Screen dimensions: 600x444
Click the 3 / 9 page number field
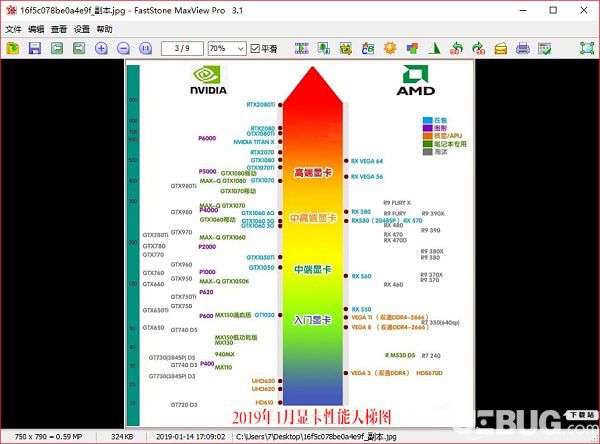click(182, 49)
